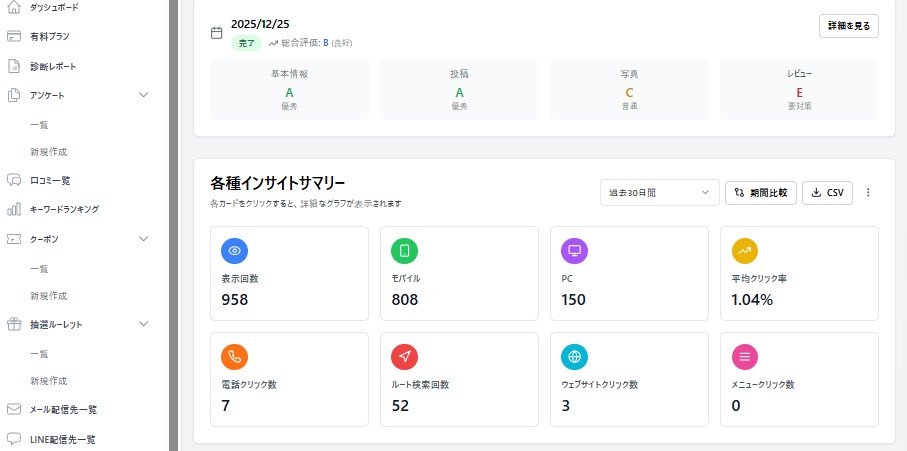This screenshot has height=451, width=907.
Task: Click the 詳細を見る button
Action: point(849,26)
